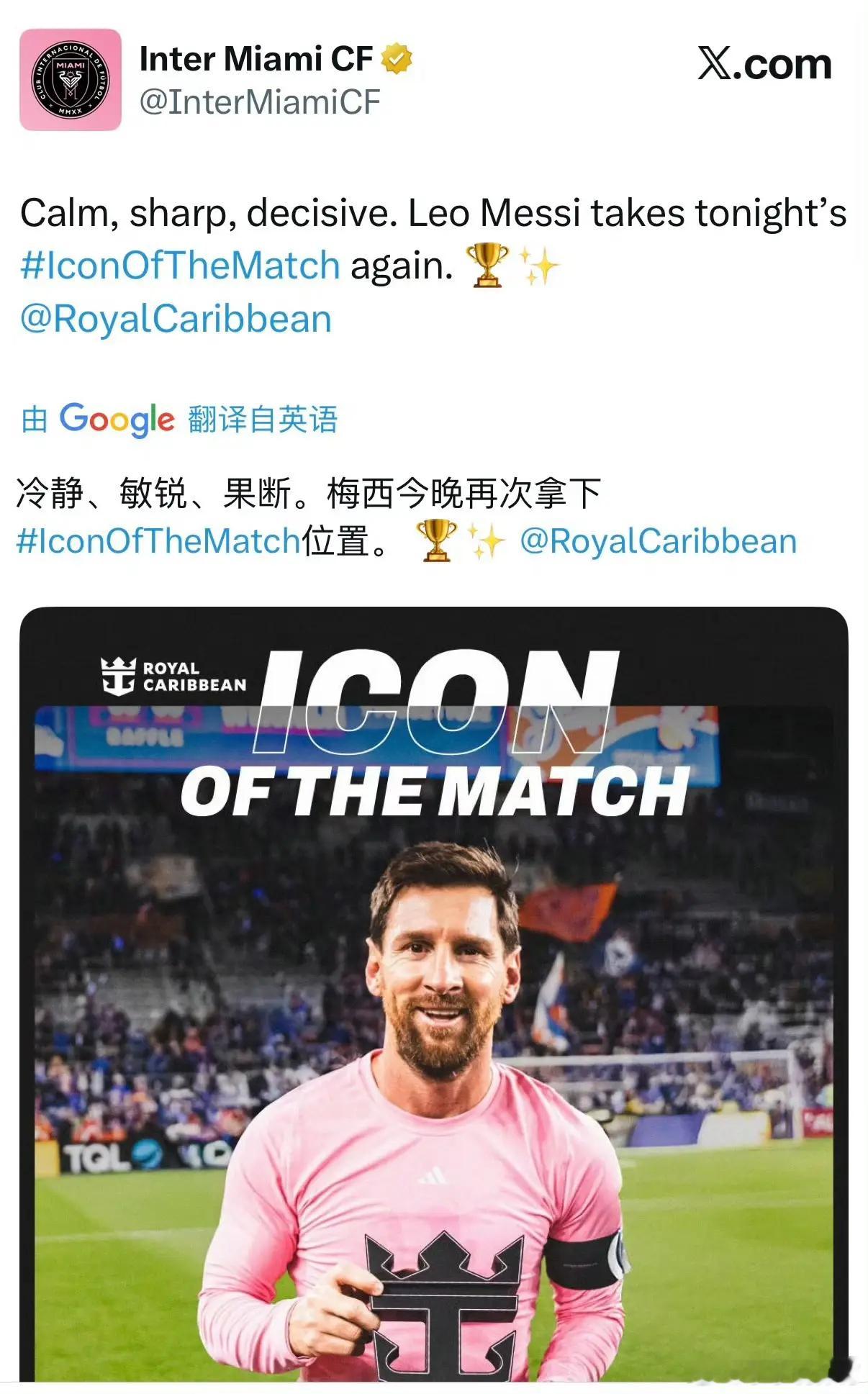The width and height of the screenshot is (868, 1394).
Task: Open @RoyalCaribbean mention in Chinese translation
Action: (x=658, y=541)
